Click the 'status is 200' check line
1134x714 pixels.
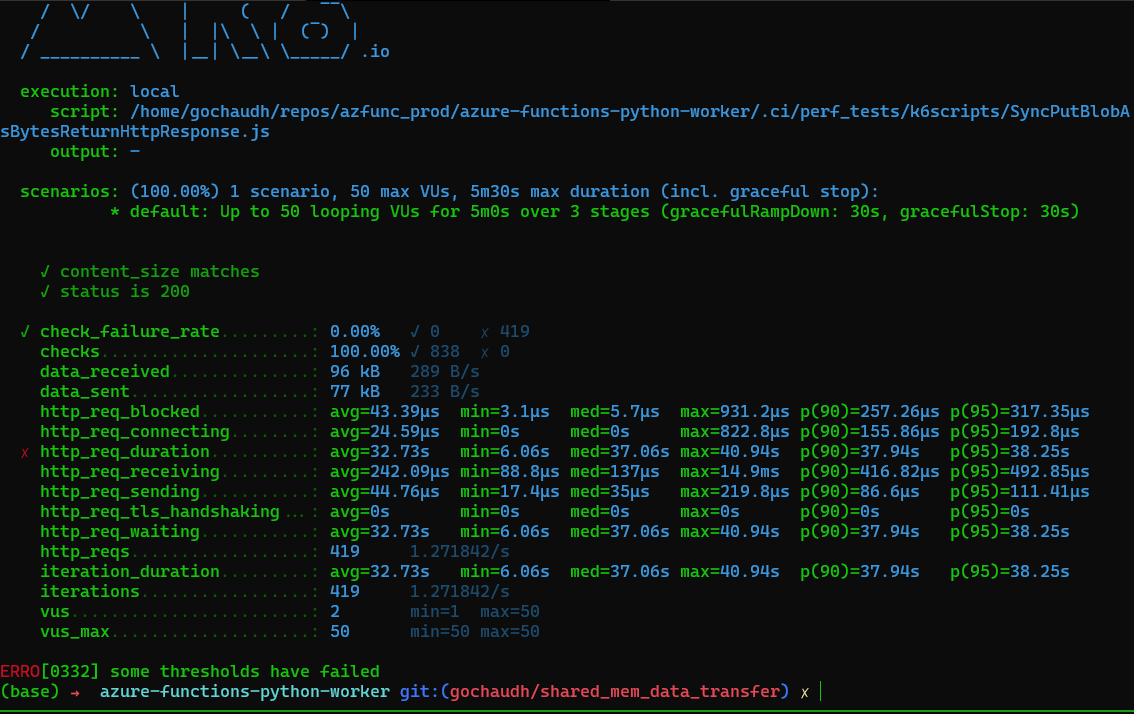coord(115,292)
